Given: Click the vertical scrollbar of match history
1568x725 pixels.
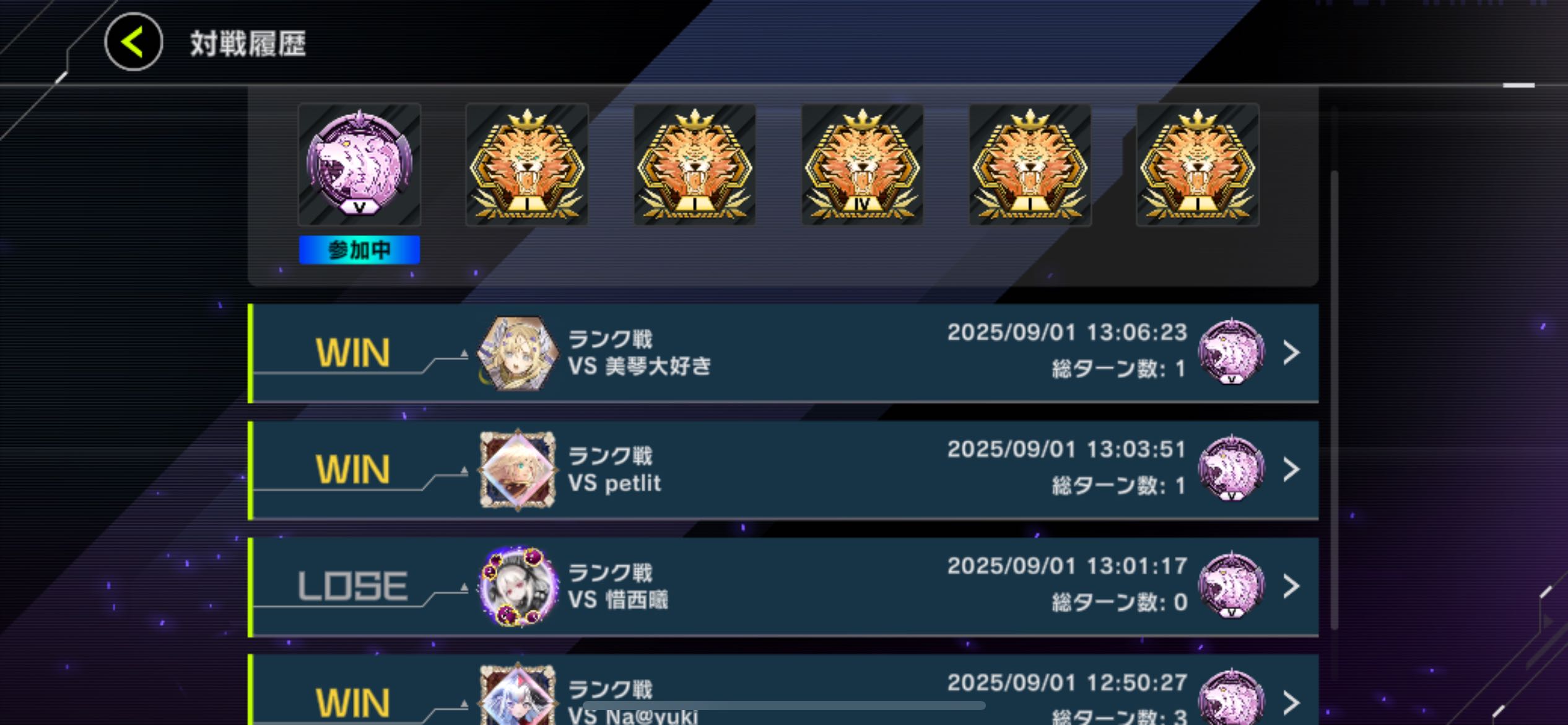Looking at the screenshot, I should [1334, 400].
